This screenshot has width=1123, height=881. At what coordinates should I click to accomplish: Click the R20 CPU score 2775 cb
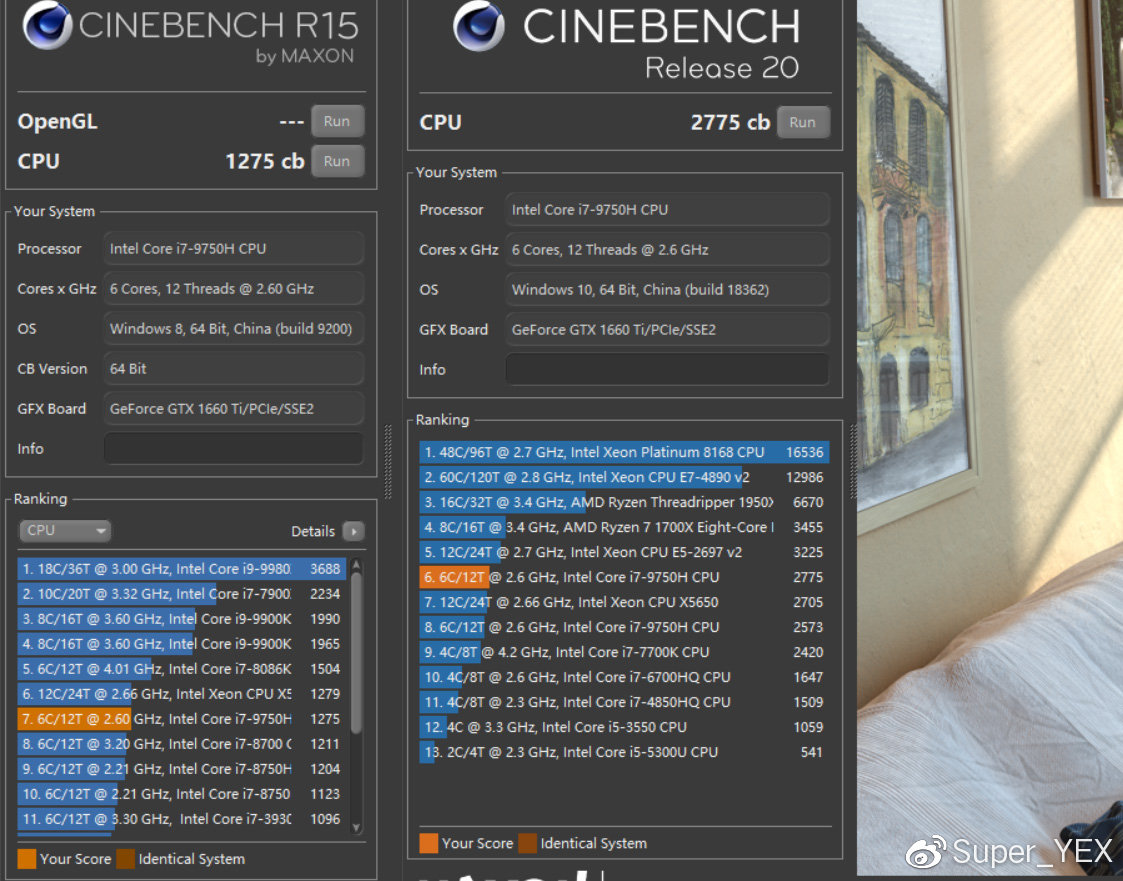click(730, 122)
